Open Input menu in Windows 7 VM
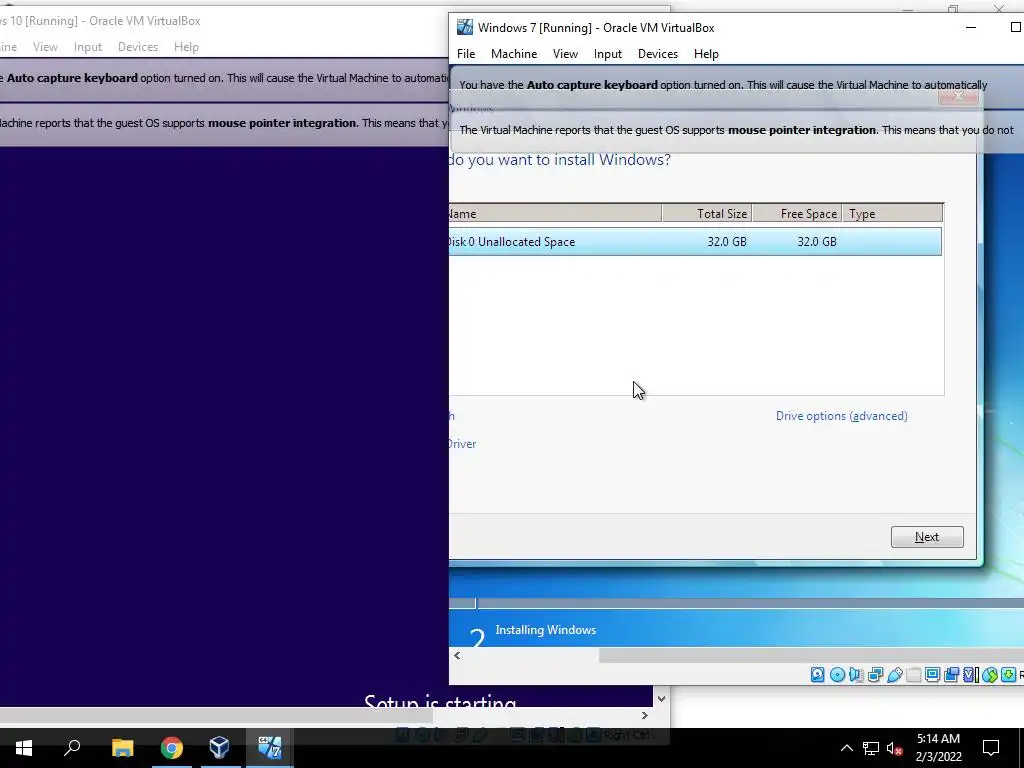This screenshot has height=768, width=1024. click(x=607, y=54)
